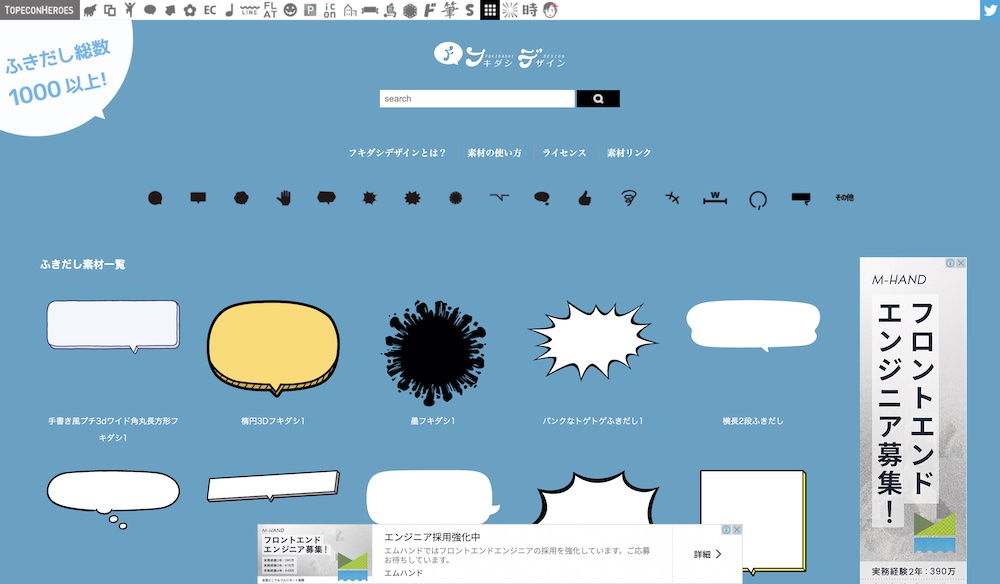
Task: Select the hand category icon
Action: [x=284, y=198]
